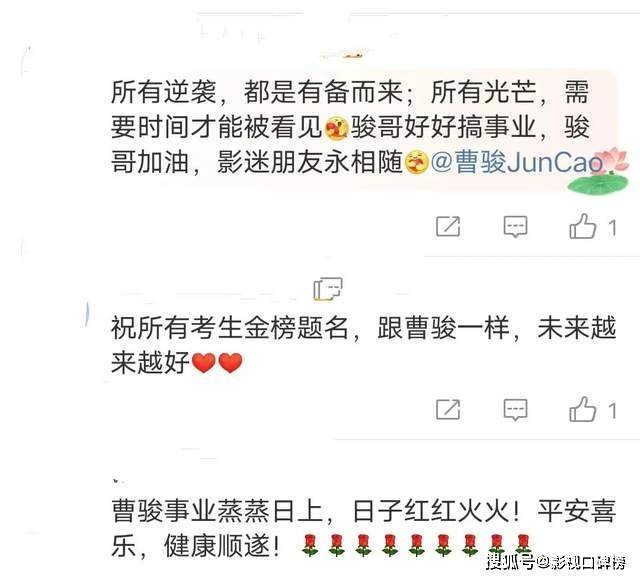Open replies for the 所有逆袭 comment

[x=516, y=227]
